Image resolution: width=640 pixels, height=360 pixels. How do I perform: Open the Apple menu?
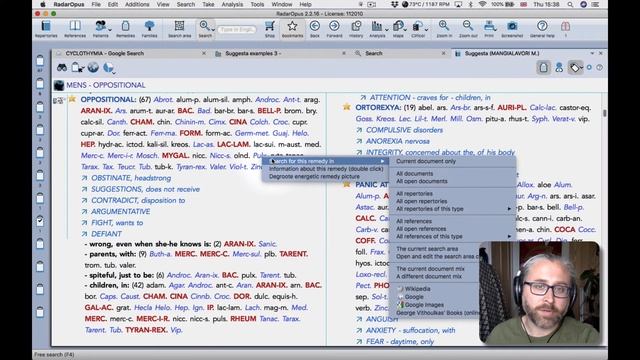(x=42, y=4)
